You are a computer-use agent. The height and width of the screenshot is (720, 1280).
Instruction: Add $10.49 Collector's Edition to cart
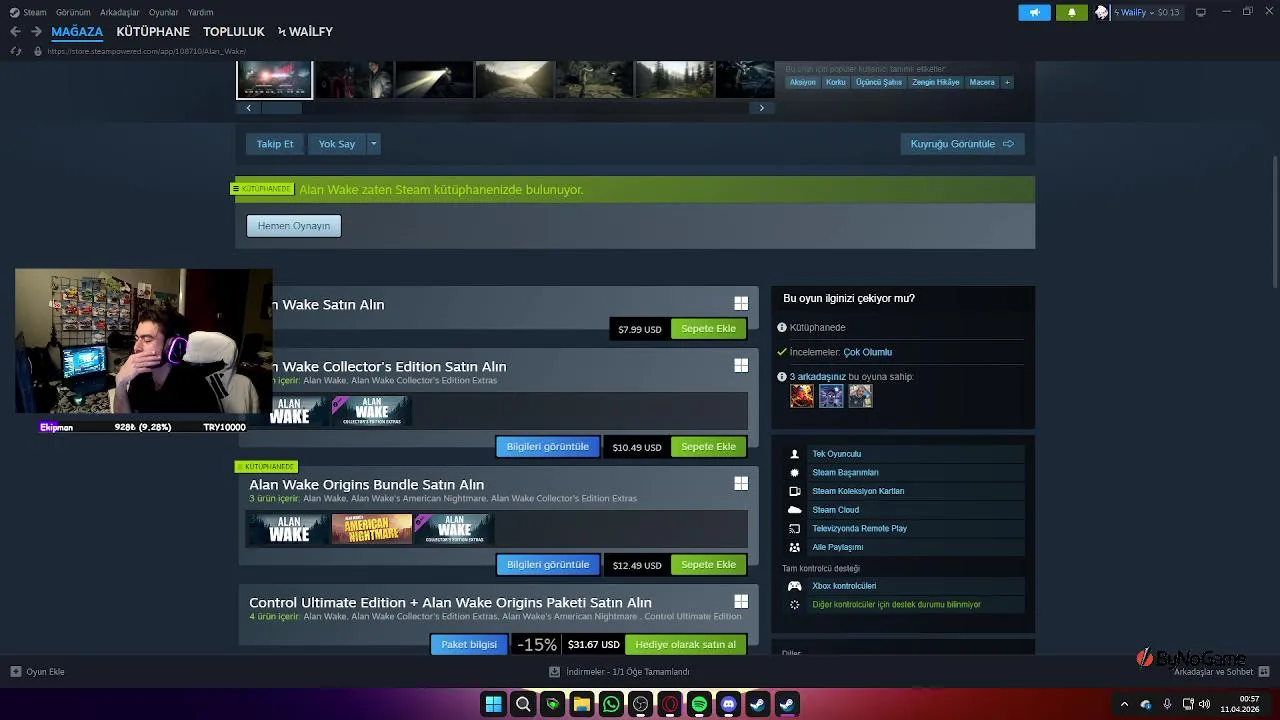click(x=708, y=447)
